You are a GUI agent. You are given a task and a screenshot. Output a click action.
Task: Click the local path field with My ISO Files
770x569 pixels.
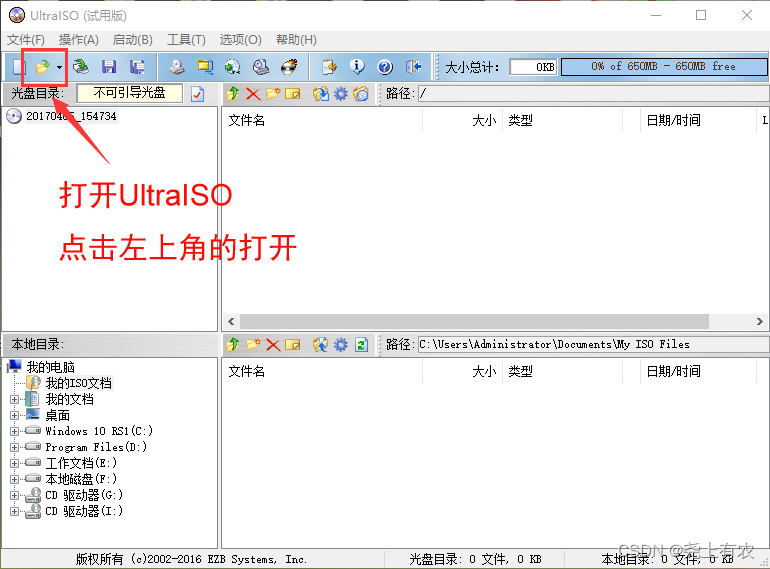593,345
